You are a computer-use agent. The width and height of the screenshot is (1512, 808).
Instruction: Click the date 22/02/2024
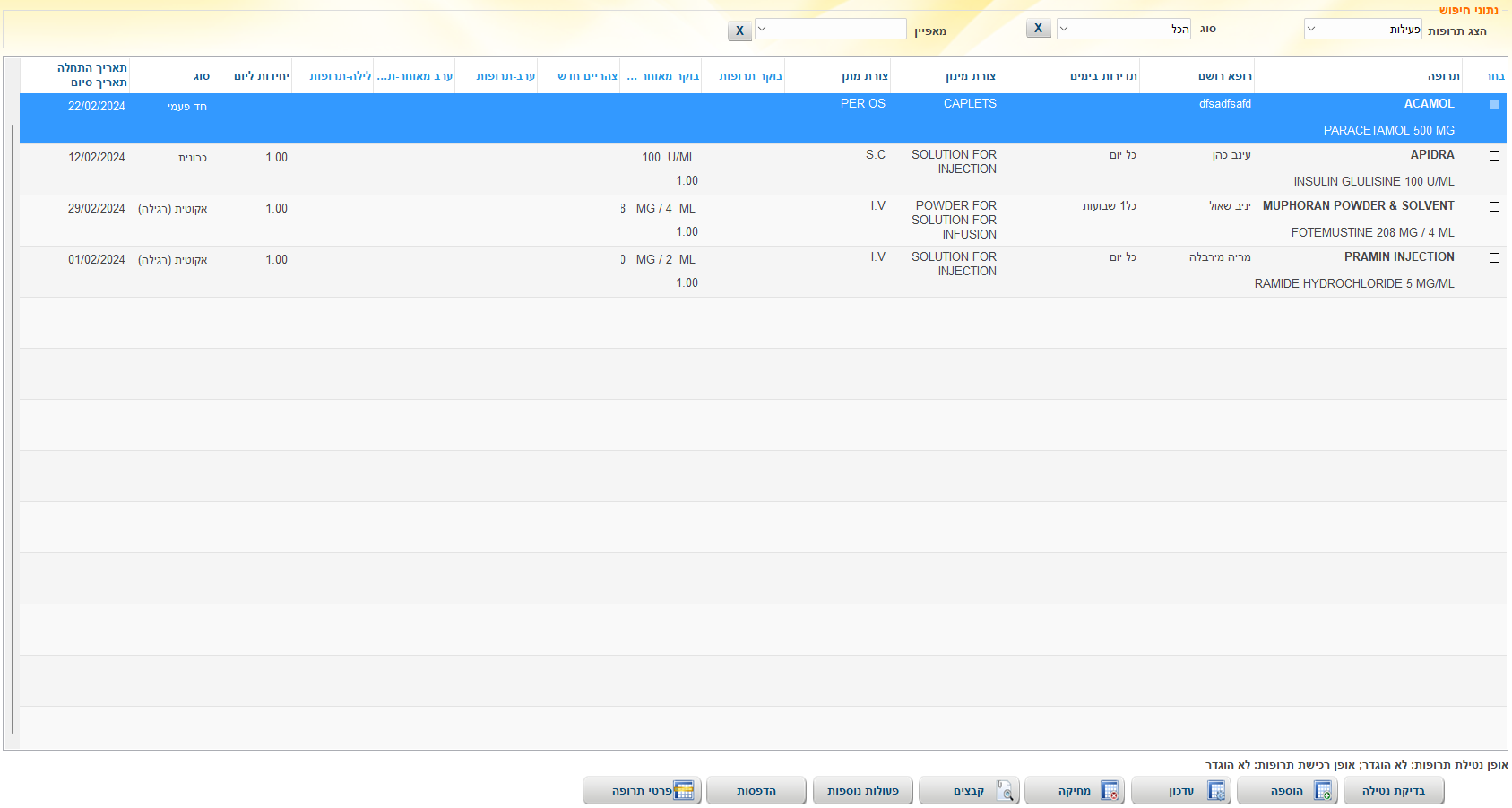[x=97, y=107]
